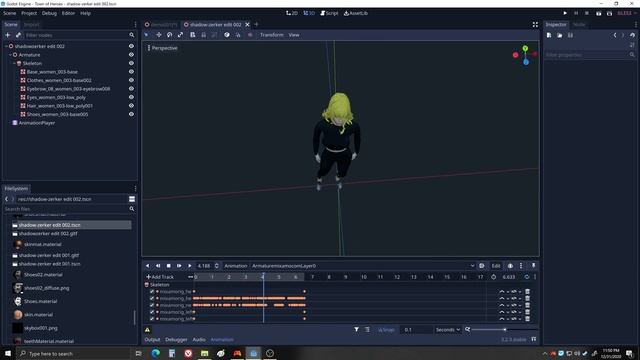Switch to the Node dock tab
Viewport: 640px width, 360px height.
click(579, 24)
